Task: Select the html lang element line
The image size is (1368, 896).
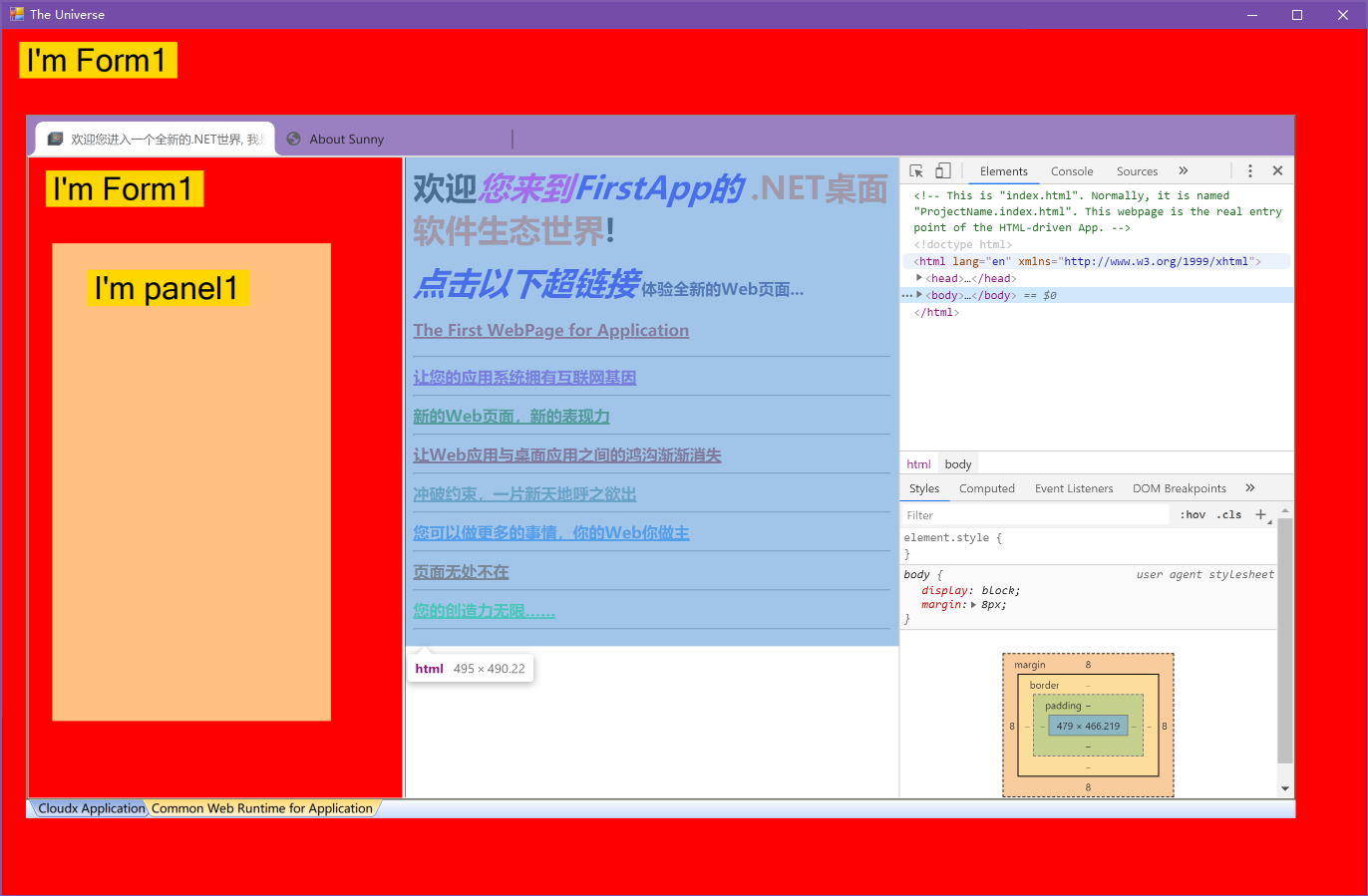Action: pyautogui.click(x=1097, y=261)
